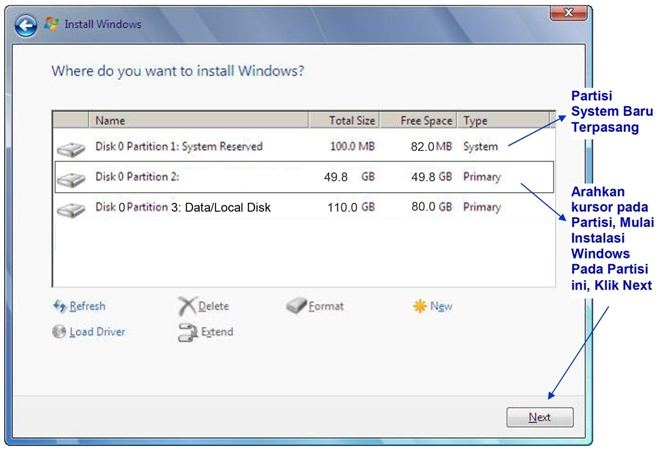Image resolution: width=667 pixels, height=450 pixels.
Task: Select 'Disk 0 Partition 1: System Reserved'
Action: [304, 146]
